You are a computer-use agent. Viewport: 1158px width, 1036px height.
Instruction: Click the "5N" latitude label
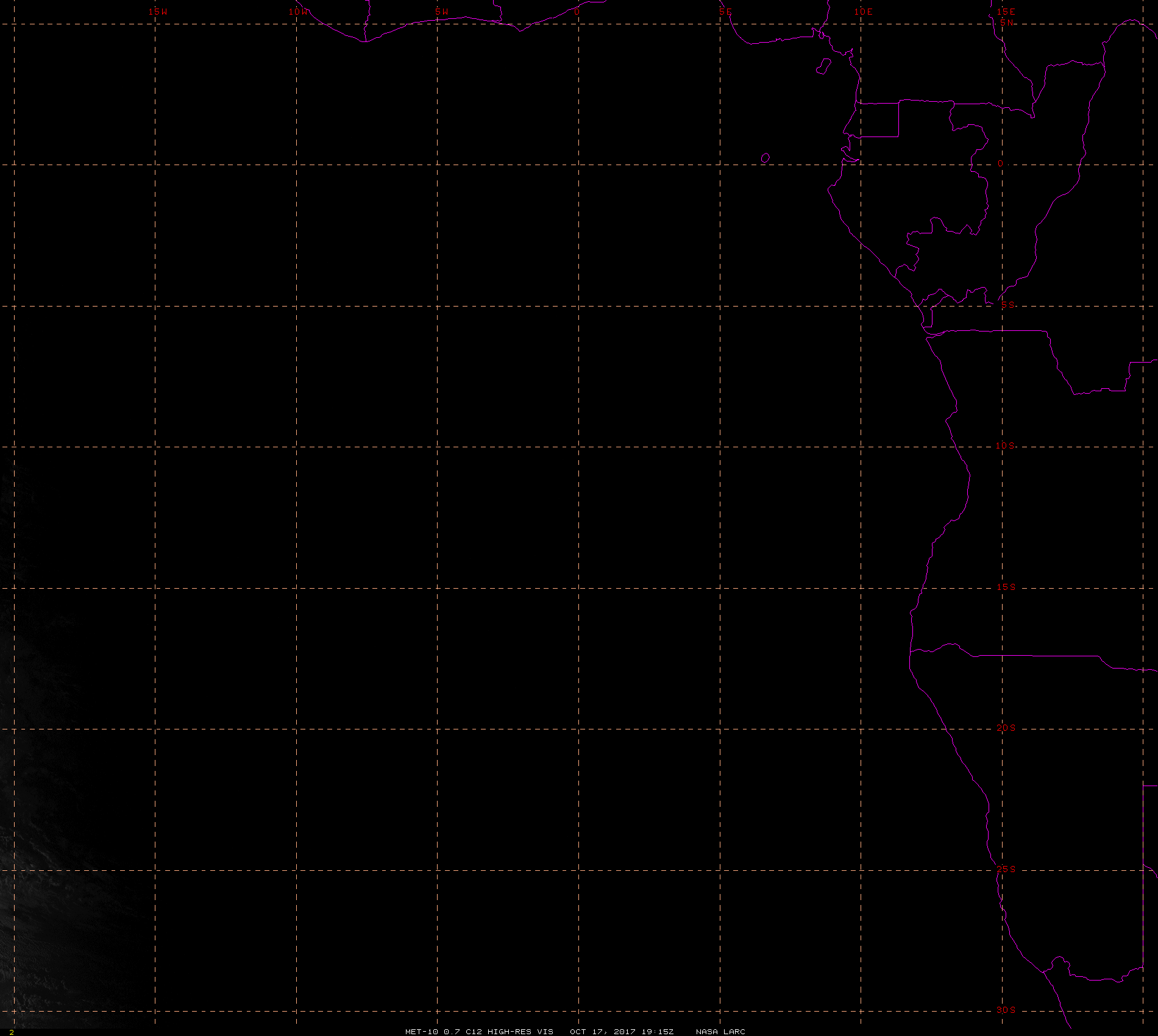[1007, 23]
